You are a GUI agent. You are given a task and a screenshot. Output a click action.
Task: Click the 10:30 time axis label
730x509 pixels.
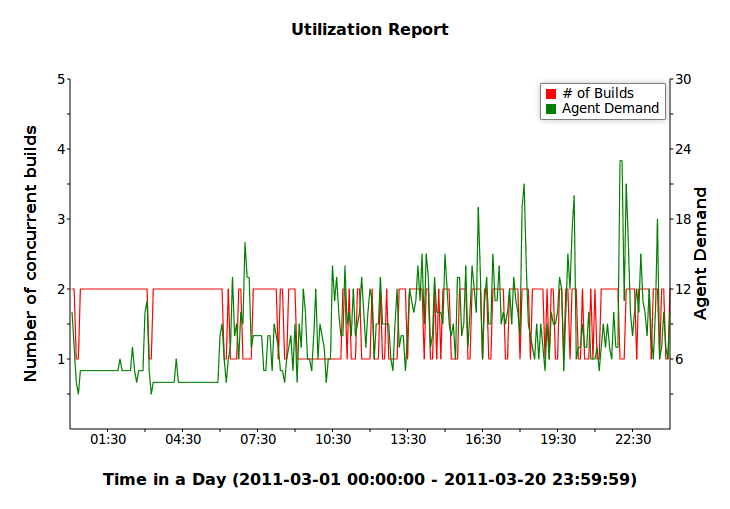pyautogui.click(x=333, y=440)
